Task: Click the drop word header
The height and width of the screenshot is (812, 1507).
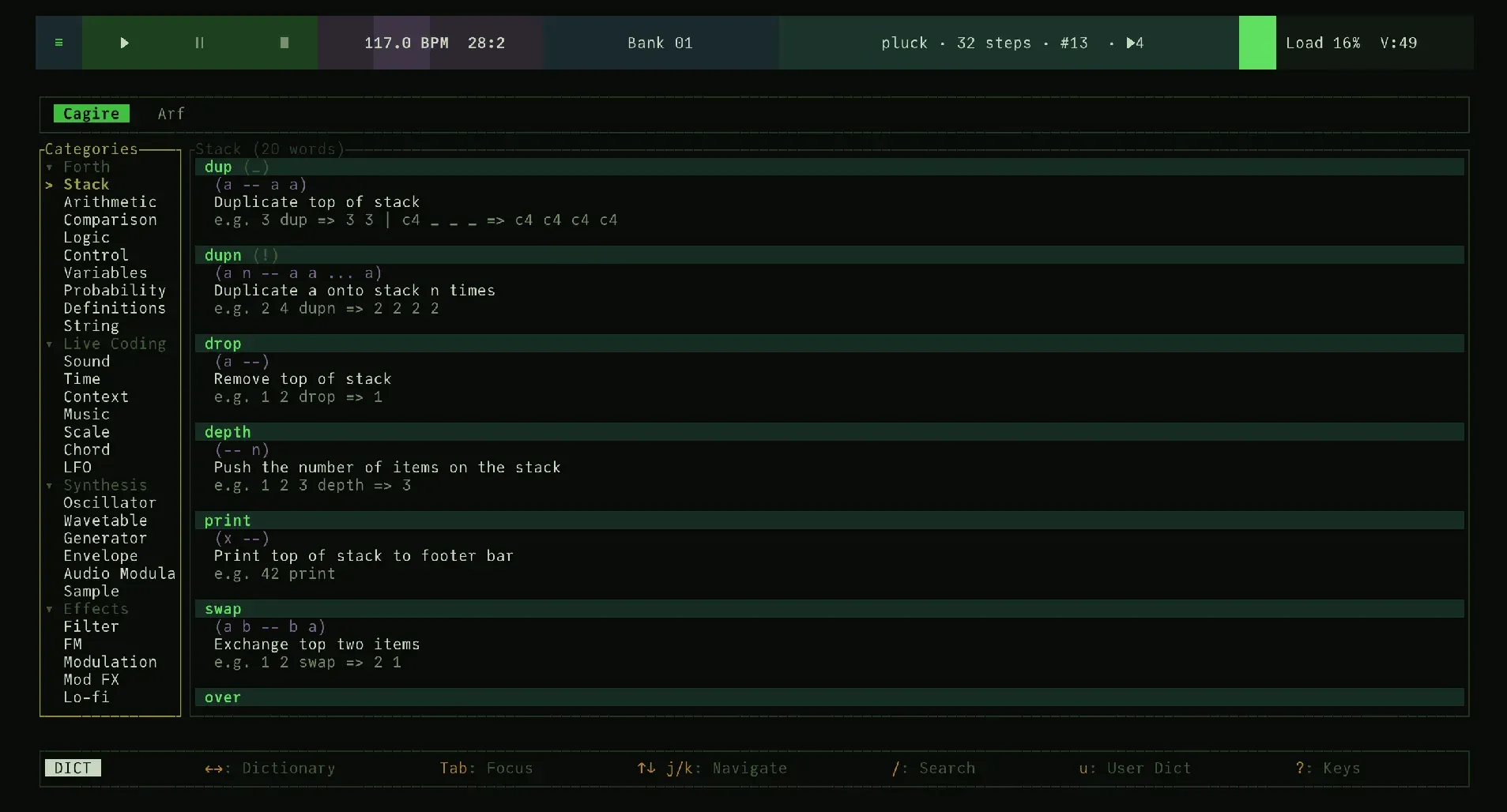Action: click(x=830, y=344)
